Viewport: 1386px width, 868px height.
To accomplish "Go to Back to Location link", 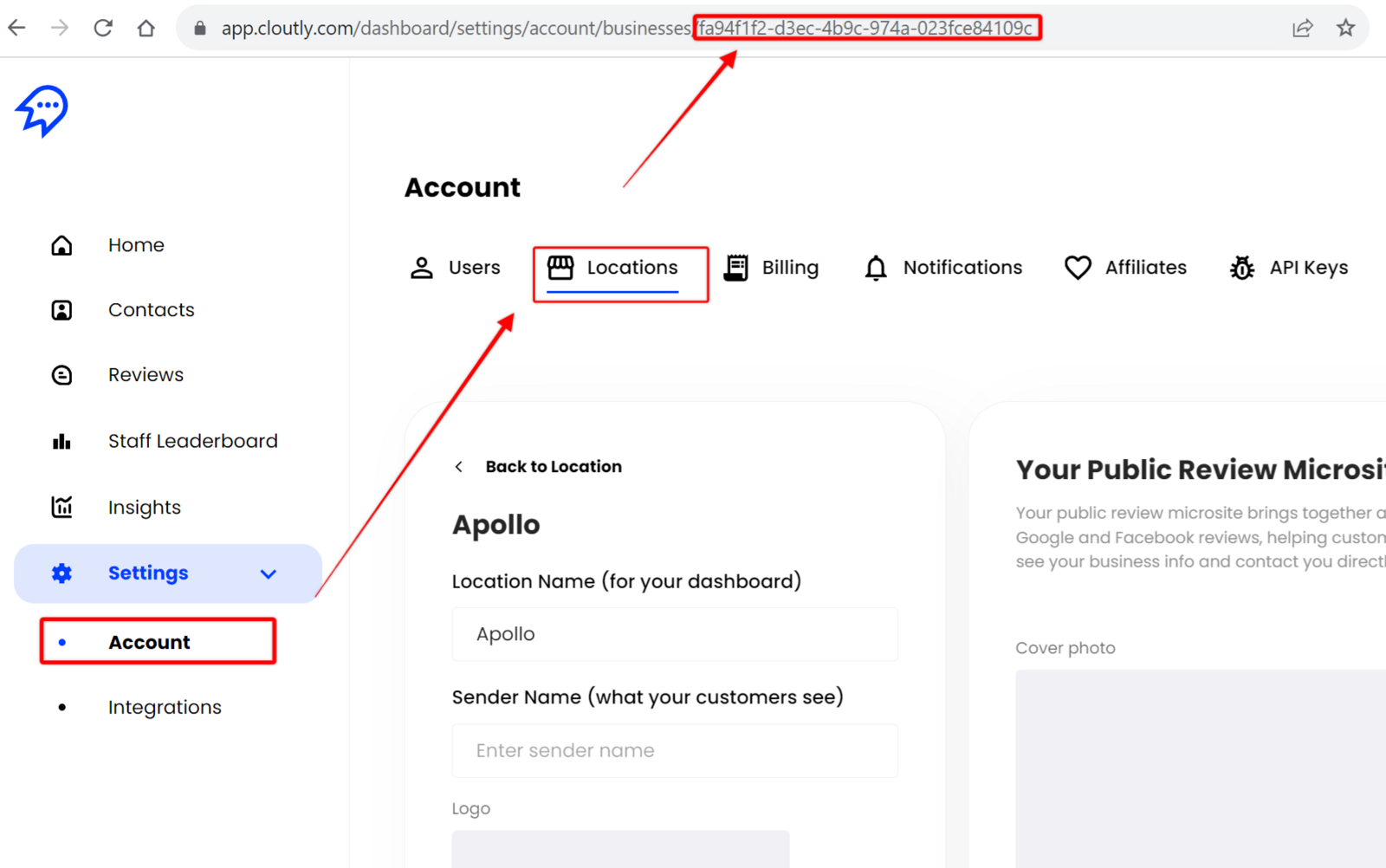I will click(x=553, y=467).
